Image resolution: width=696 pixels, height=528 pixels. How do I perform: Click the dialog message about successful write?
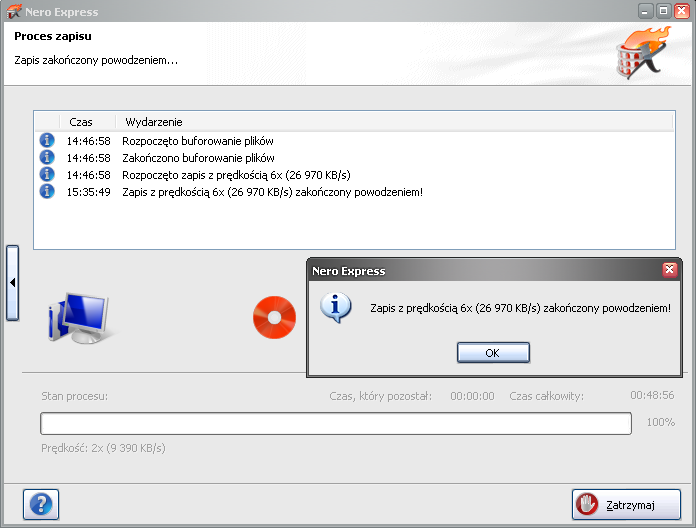tap(520, 308)
